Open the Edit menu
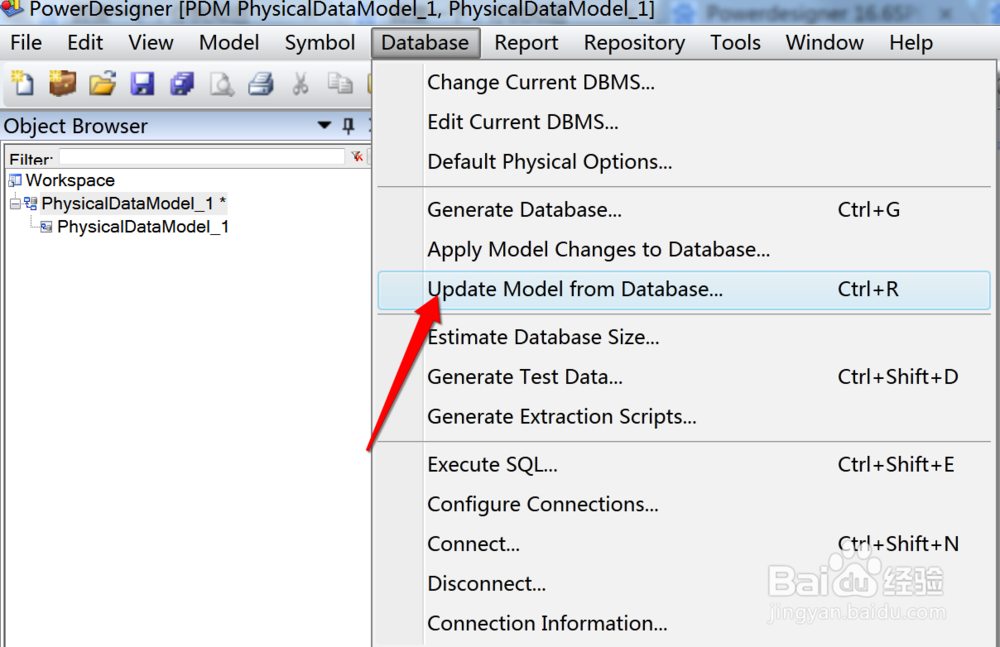This screenshot has width=1000, height=647. (x=85, y=43)
